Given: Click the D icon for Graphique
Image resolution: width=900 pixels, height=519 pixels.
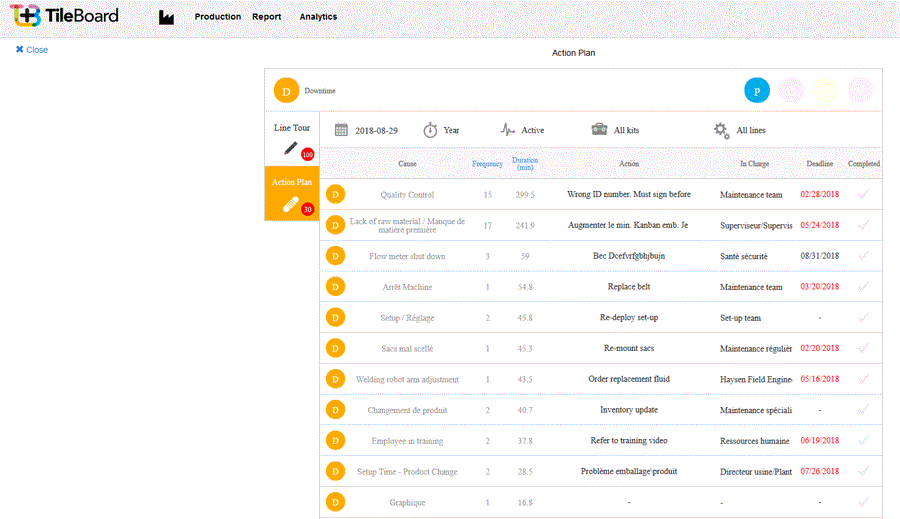Looking at the screenshot, I should (335, 502).
